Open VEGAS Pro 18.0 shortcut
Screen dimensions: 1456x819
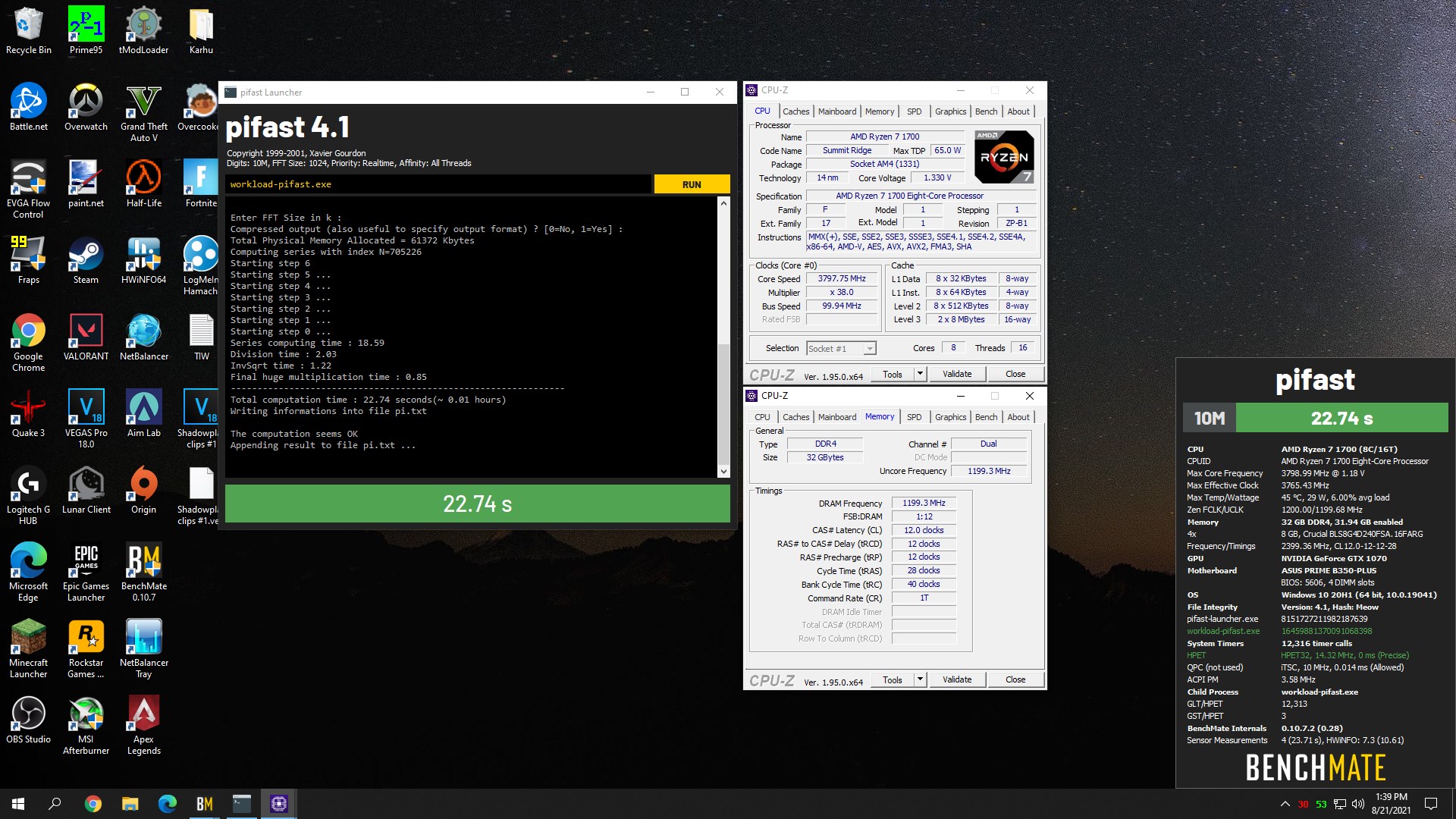point(86,419)
